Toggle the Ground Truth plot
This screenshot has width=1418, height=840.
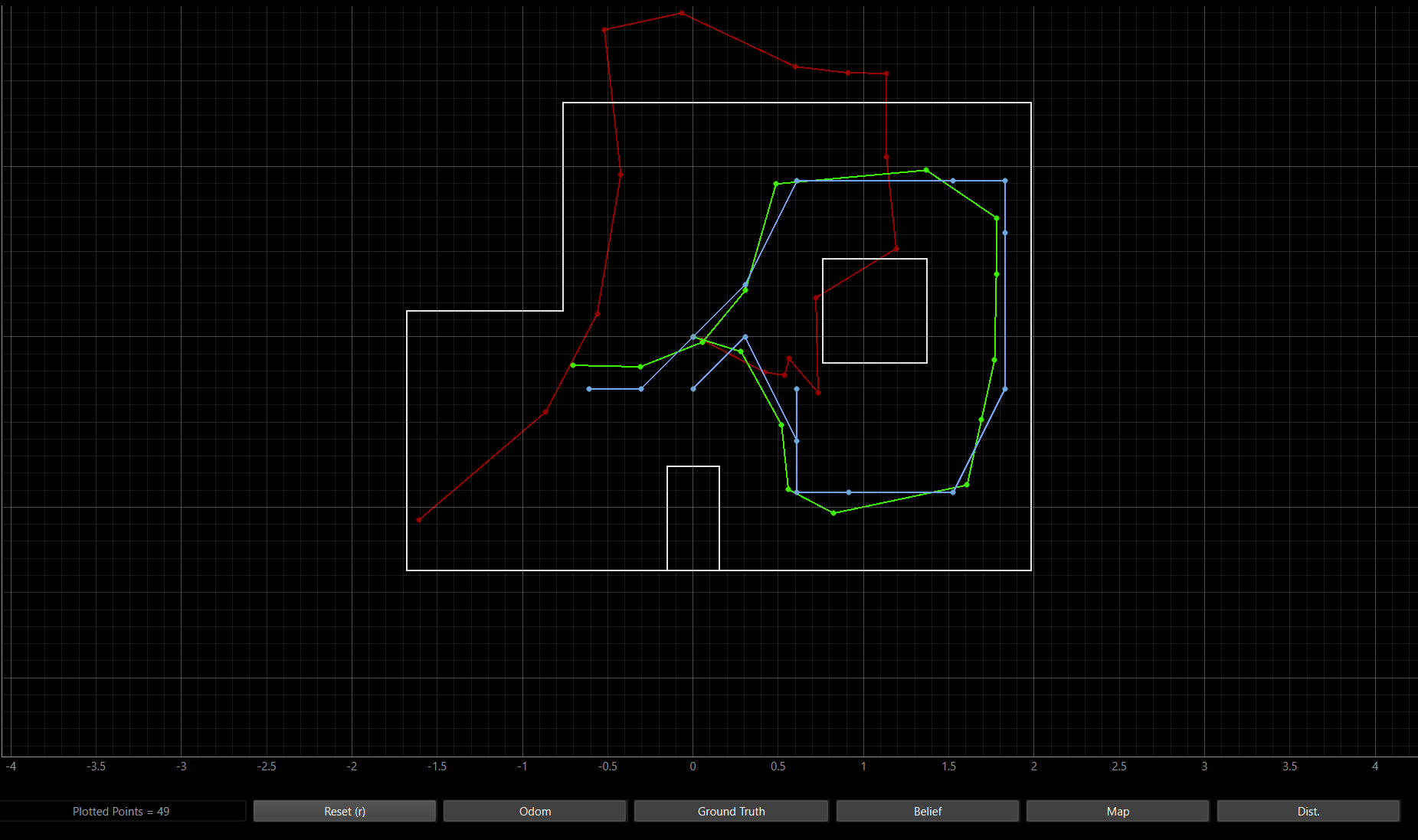tap(731, 811)
